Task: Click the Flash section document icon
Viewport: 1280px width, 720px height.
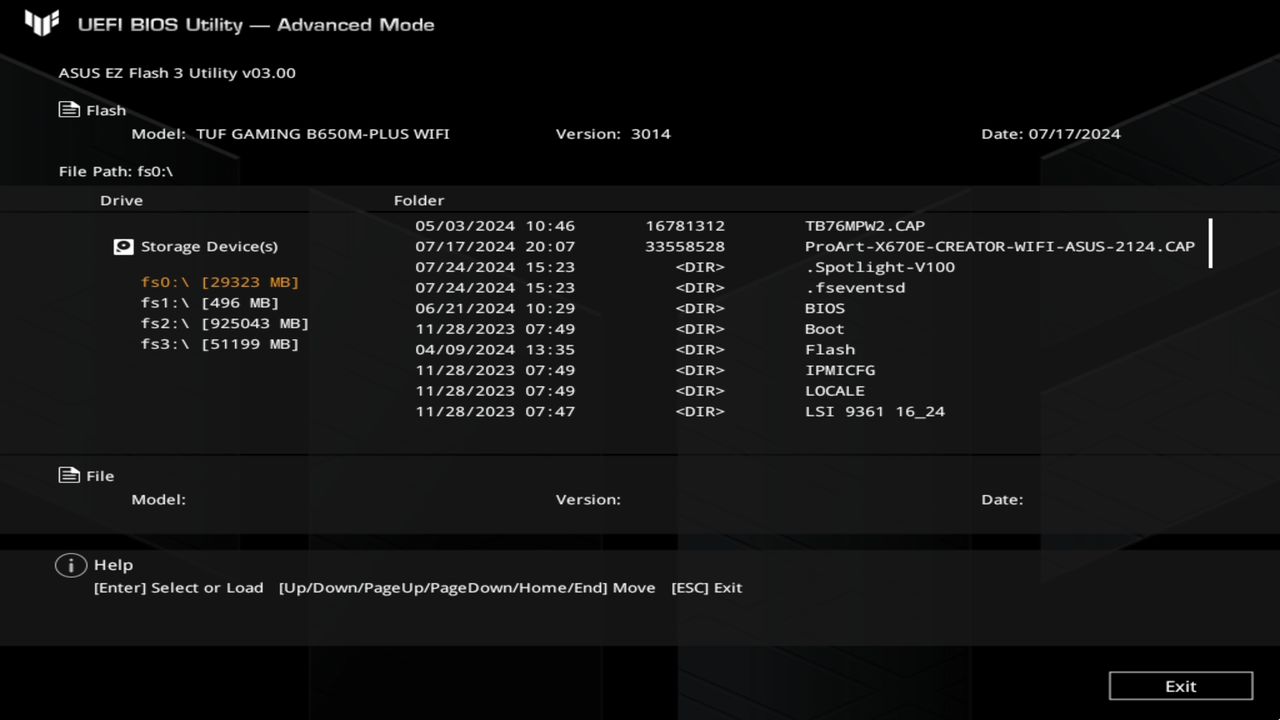Action: [69, 110]
